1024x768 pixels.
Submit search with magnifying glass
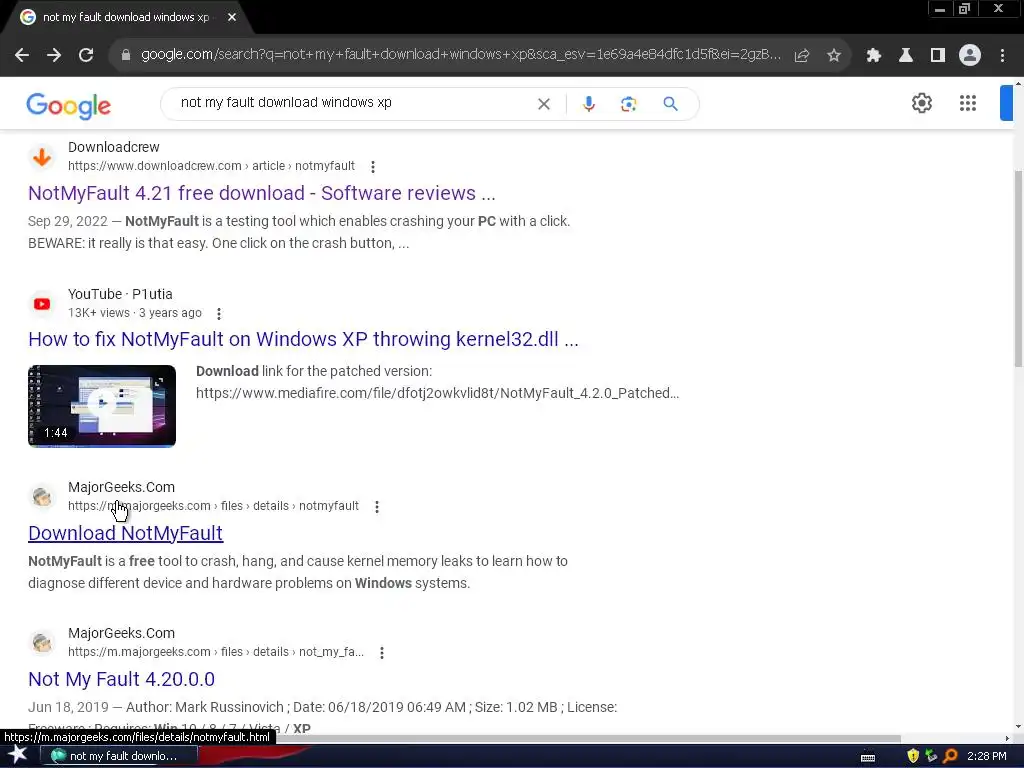click(x=670, y=104)
